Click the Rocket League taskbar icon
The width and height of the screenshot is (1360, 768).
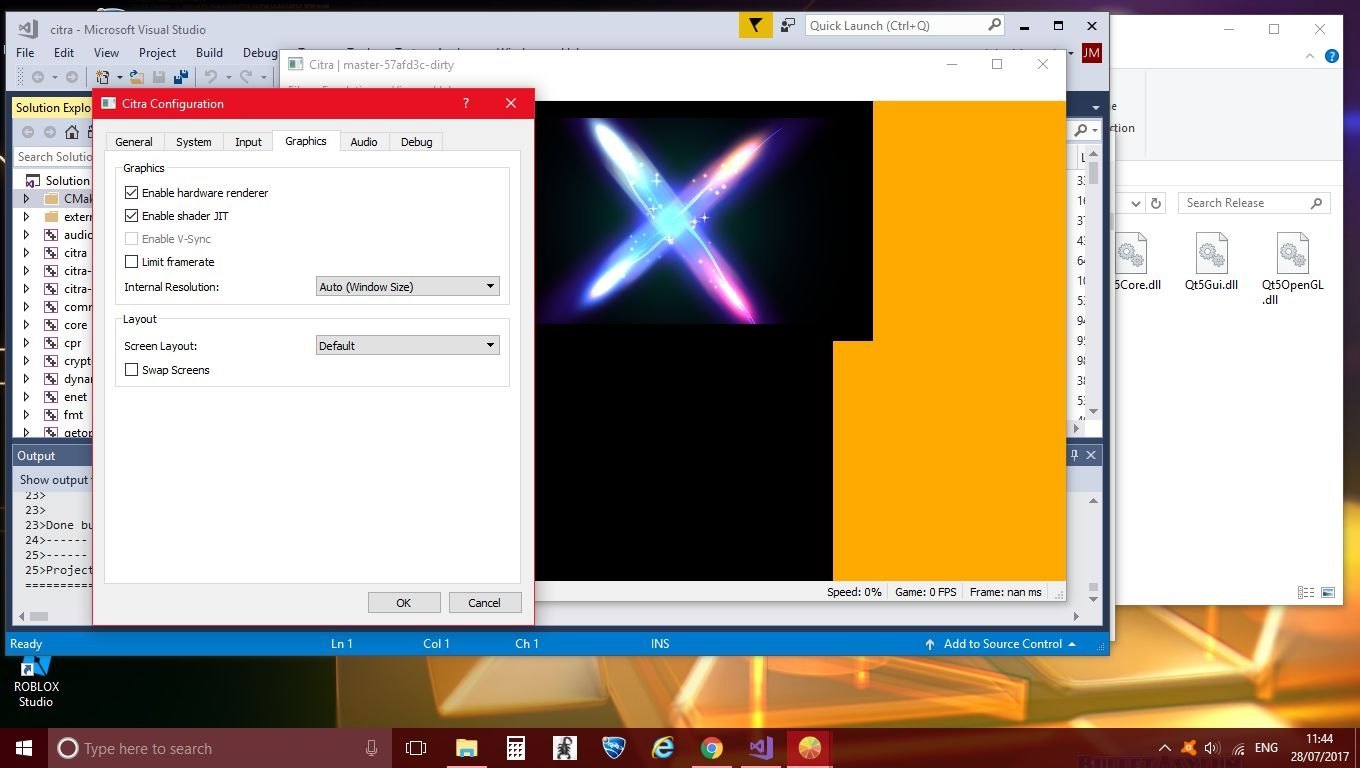pos(614,748)
